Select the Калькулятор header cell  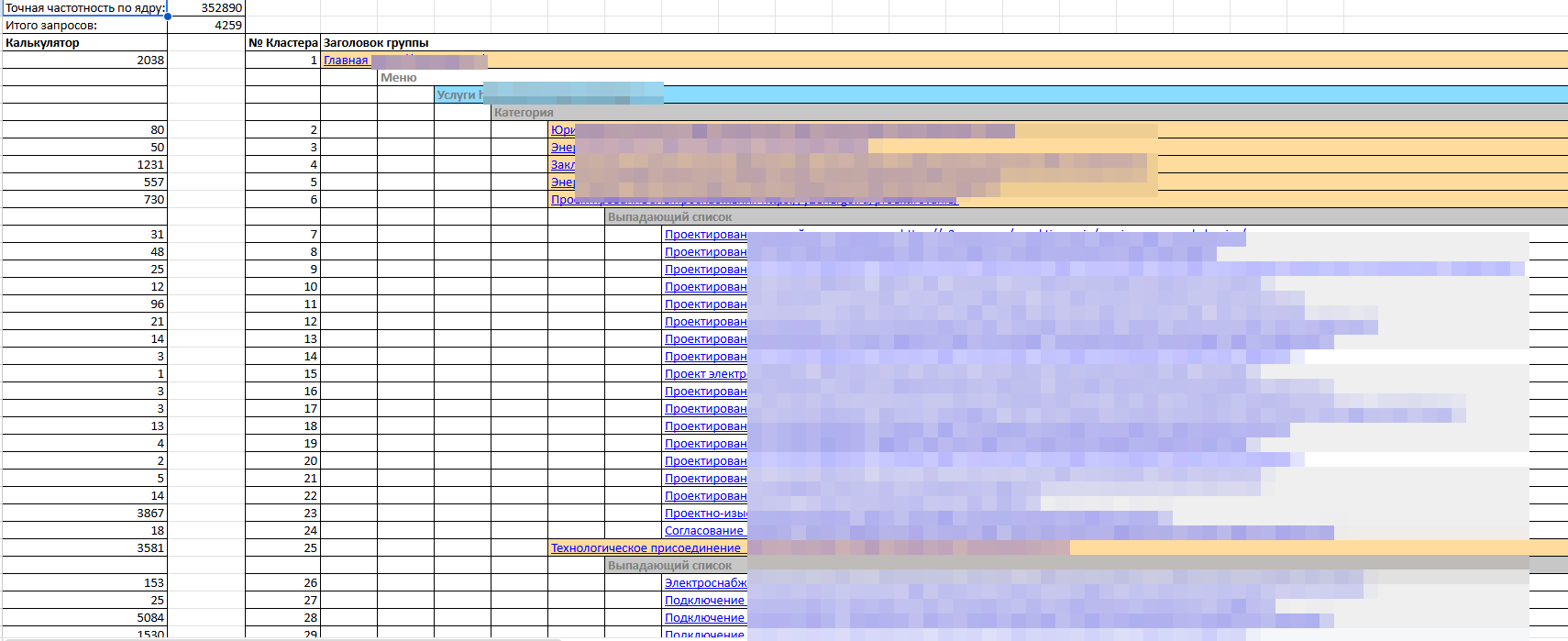click(85, 43)
